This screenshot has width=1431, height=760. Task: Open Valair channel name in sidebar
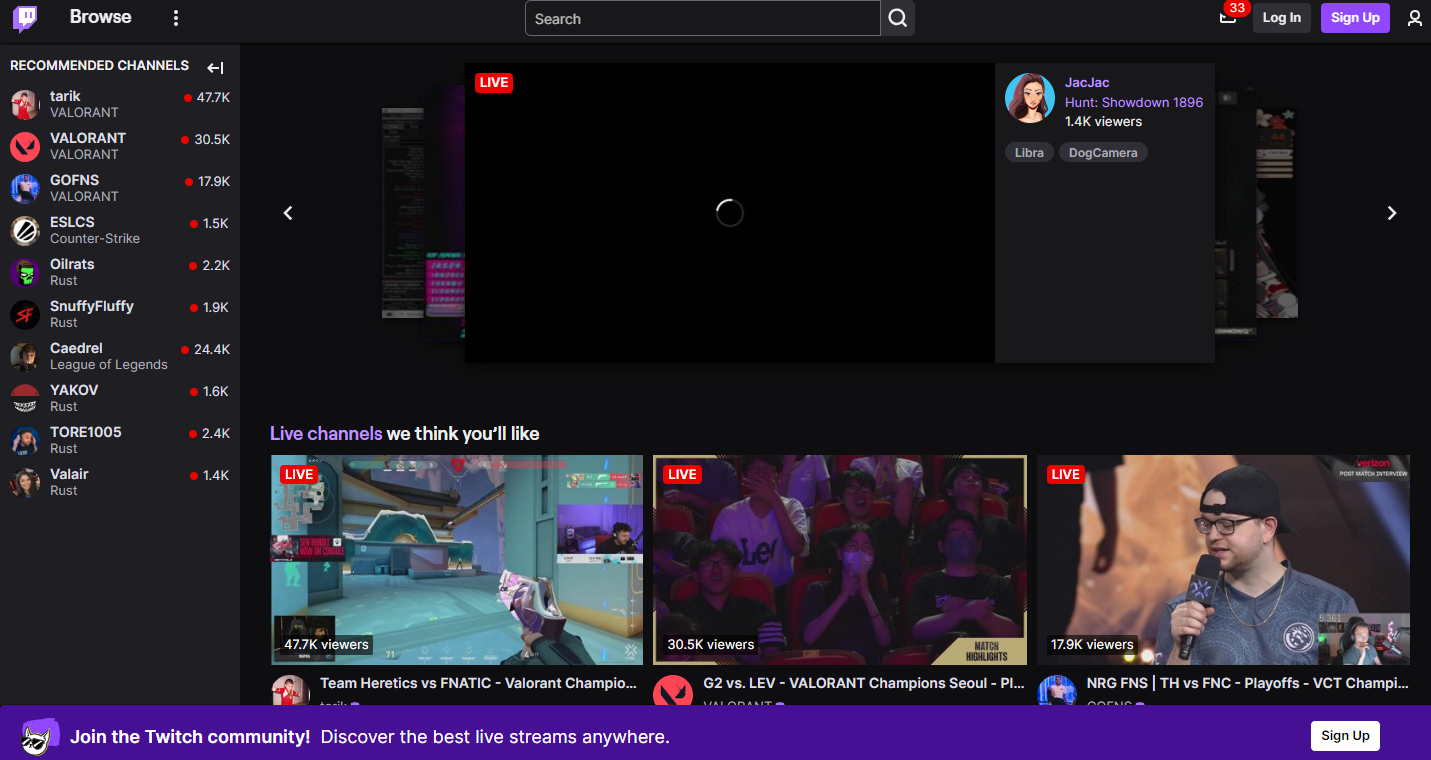69,475
